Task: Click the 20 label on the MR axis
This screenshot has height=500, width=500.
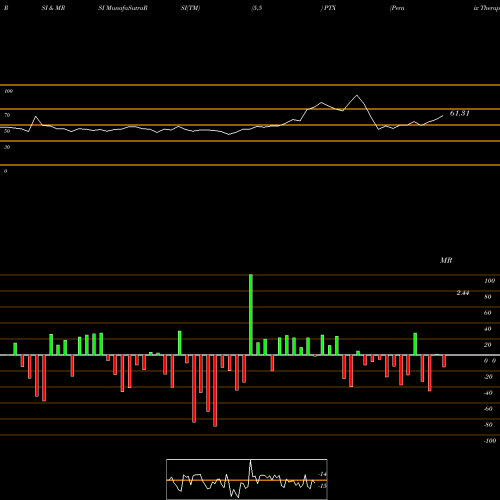Action: 488,345
